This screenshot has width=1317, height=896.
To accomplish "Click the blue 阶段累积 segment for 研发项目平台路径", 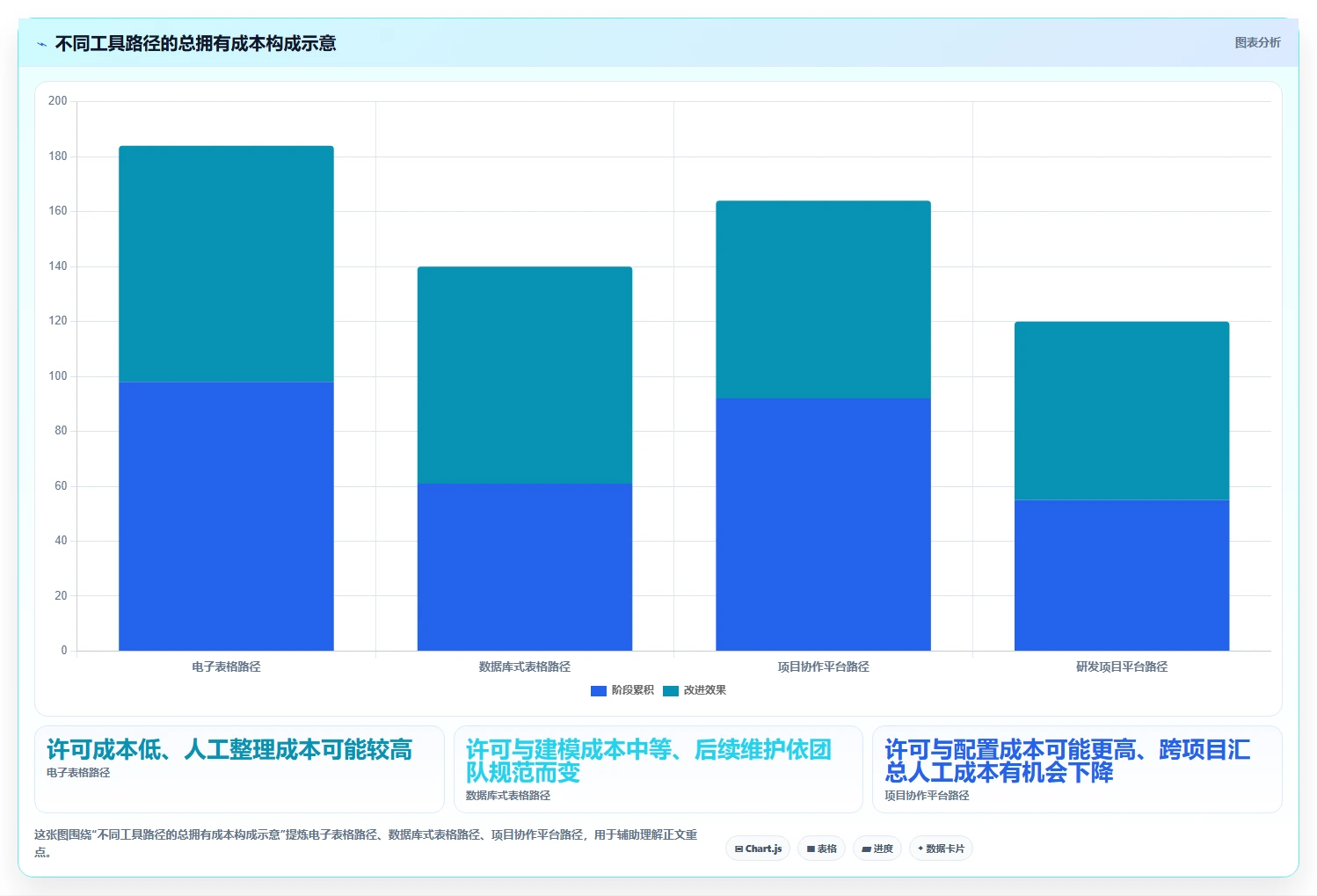I will pyautogui.click(x=1122, y=575).
